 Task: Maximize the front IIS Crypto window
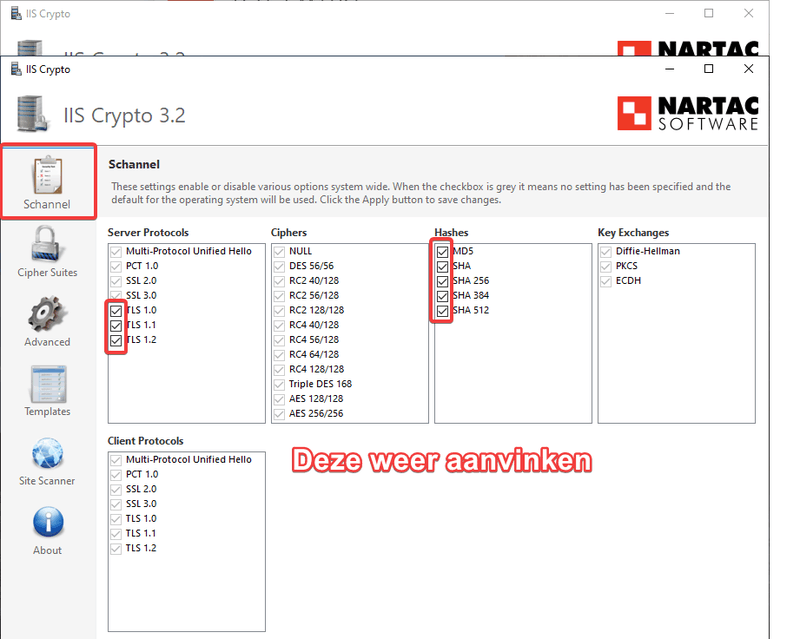[709, 69]
